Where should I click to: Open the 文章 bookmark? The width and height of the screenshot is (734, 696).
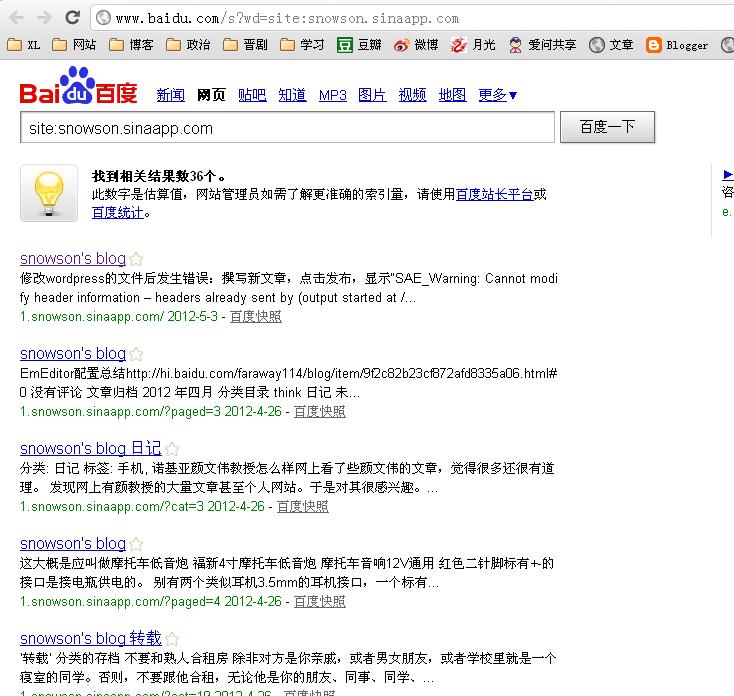[x=611, y=45]
